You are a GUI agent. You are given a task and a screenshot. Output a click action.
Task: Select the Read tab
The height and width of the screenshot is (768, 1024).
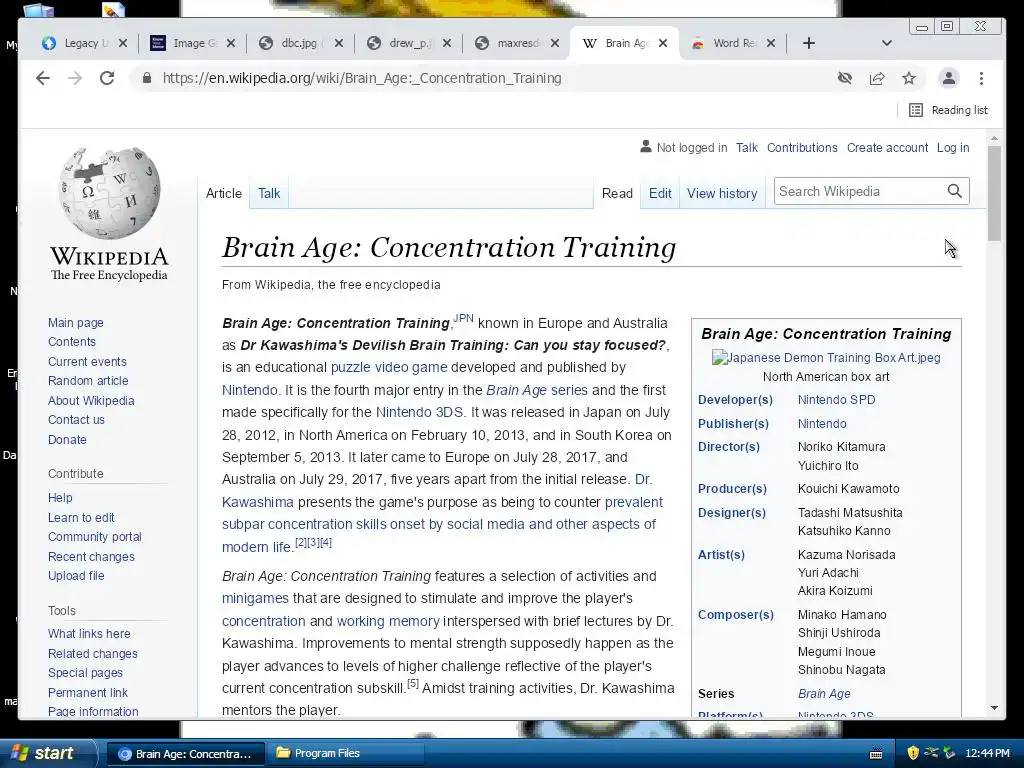(x=617, y=193)
